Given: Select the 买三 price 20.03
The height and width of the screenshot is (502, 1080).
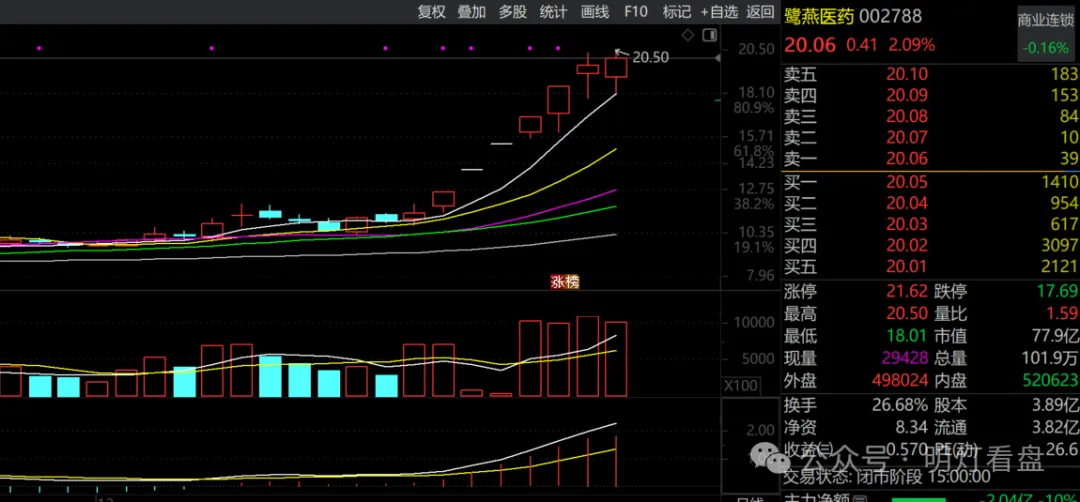Looking at the screenshot, I should click(x=906, y=224).
